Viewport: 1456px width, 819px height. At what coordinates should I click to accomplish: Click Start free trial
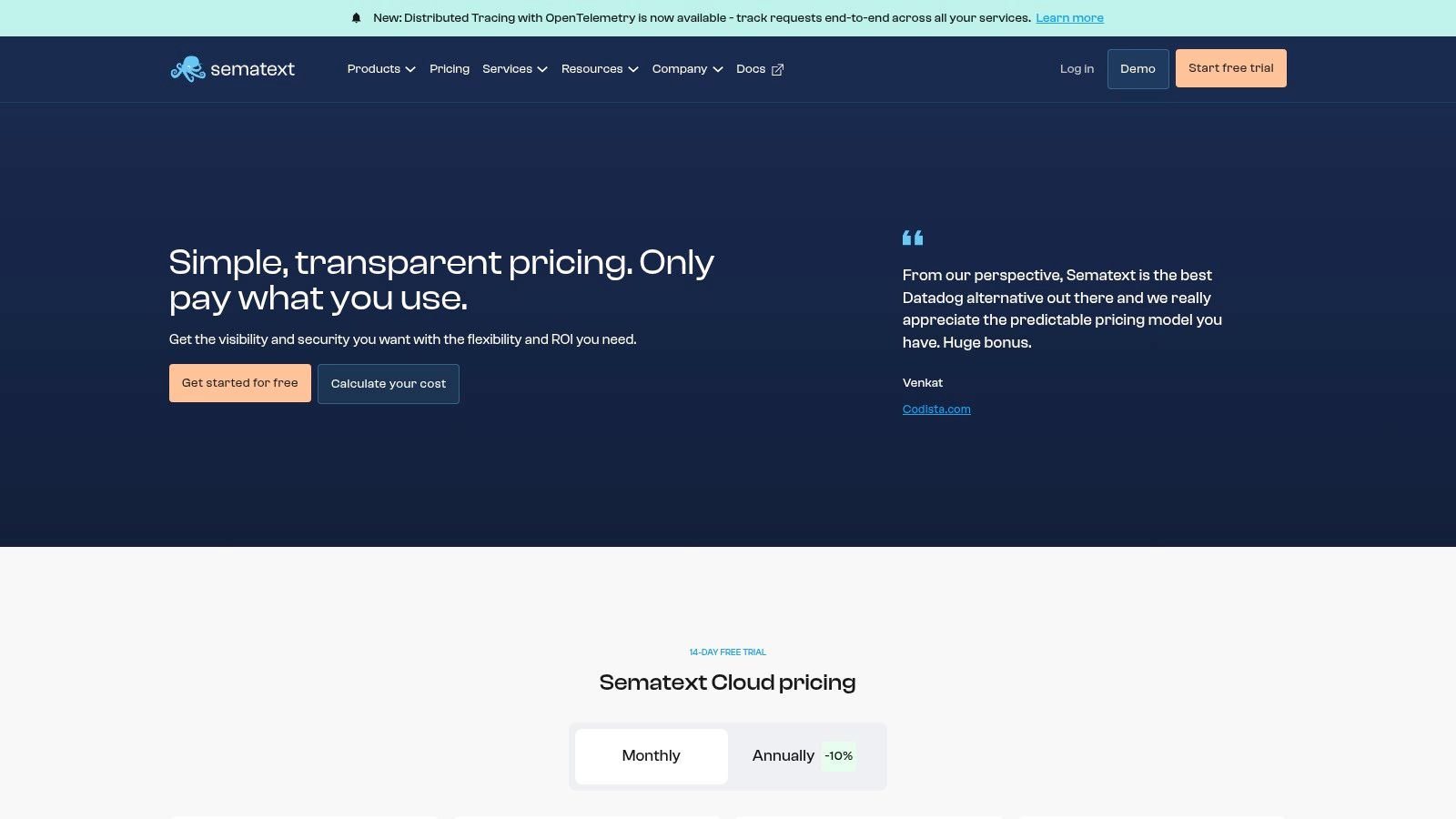click(1230, 68)
